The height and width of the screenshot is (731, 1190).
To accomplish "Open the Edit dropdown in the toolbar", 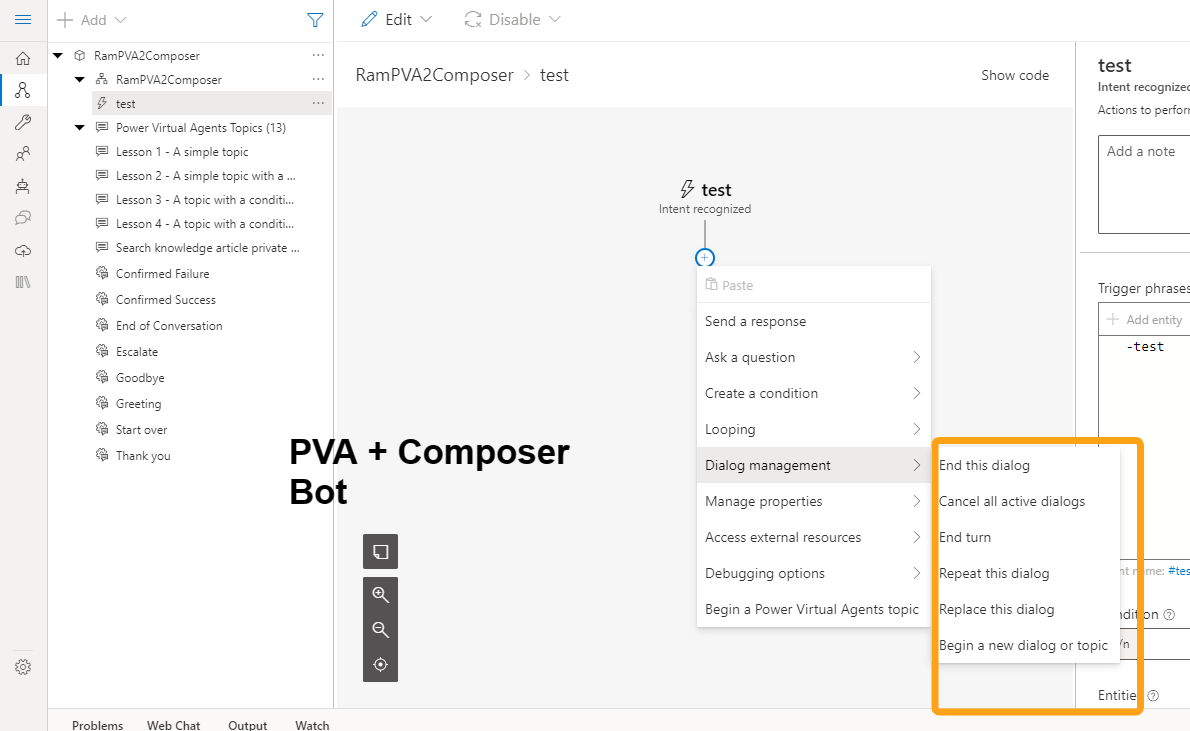I will pyautogui.click(x=396, y=19).
